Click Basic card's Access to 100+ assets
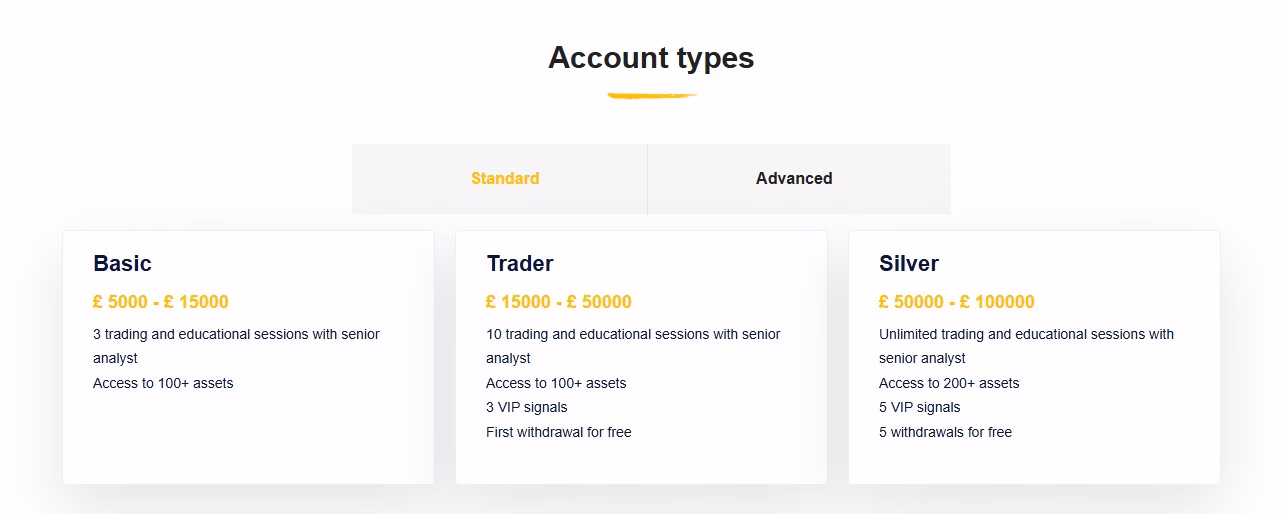 163,383
